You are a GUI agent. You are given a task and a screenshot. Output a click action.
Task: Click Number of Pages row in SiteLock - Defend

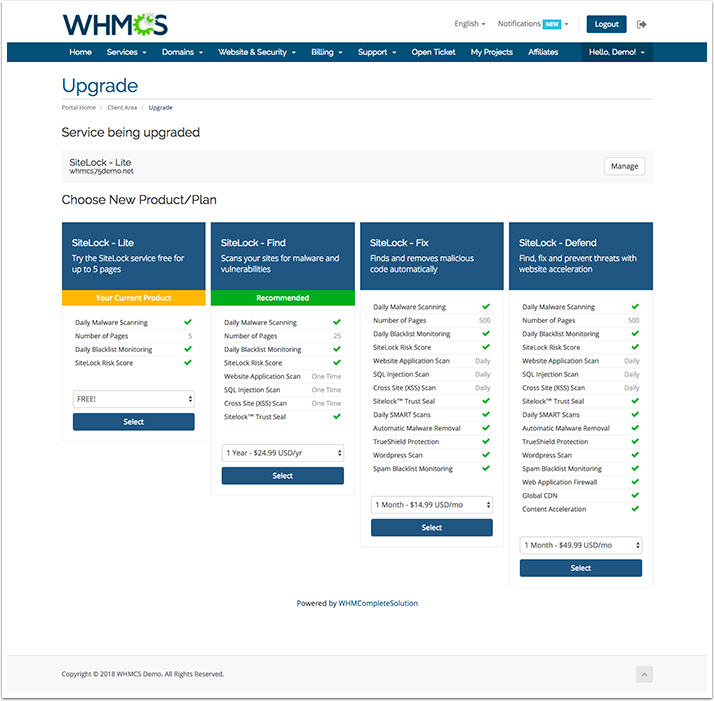coord(581,320)
